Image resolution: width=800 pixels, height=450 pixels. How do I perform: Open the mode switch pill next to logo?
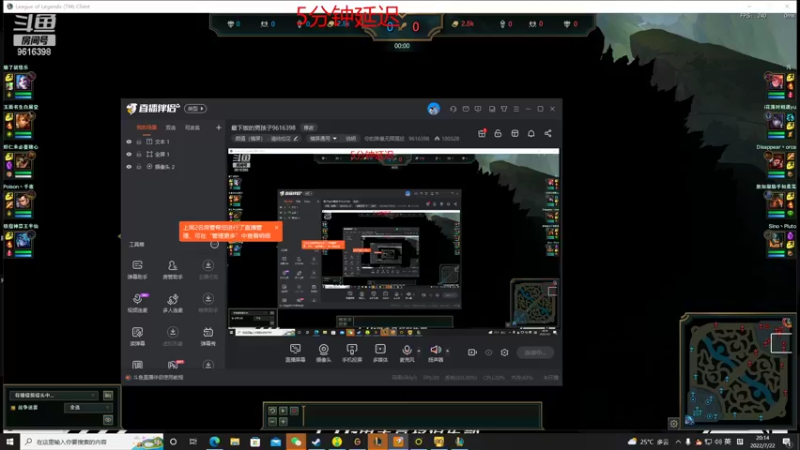(195, 109)
